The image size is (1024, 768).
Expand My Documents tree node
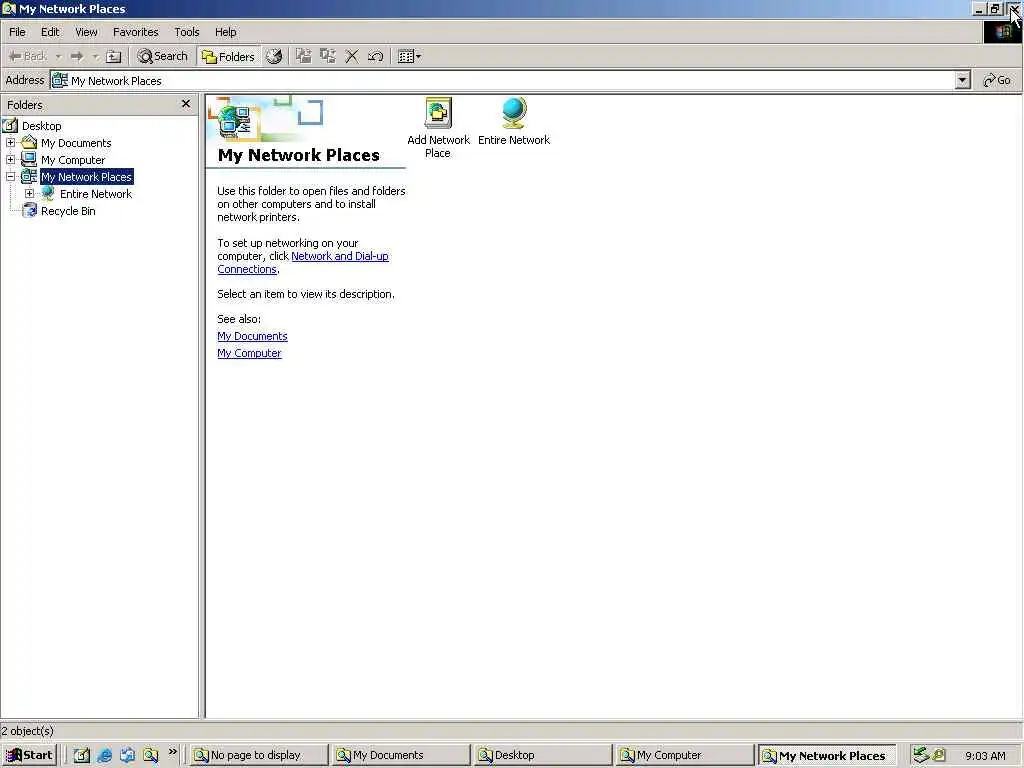point(10,142)
